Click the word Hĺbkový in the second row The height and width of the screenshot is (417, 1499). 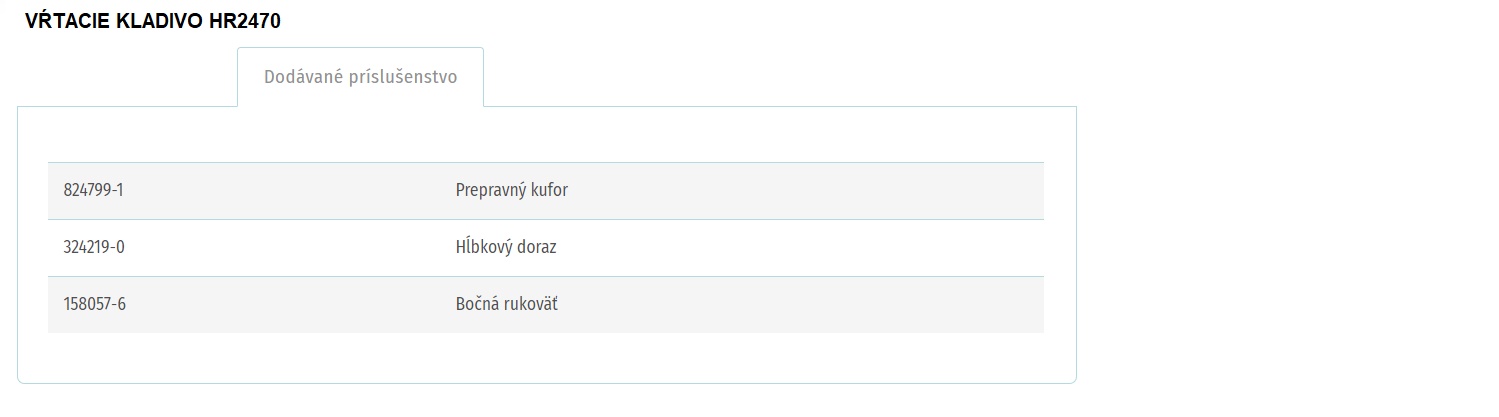tap(483, 247)
